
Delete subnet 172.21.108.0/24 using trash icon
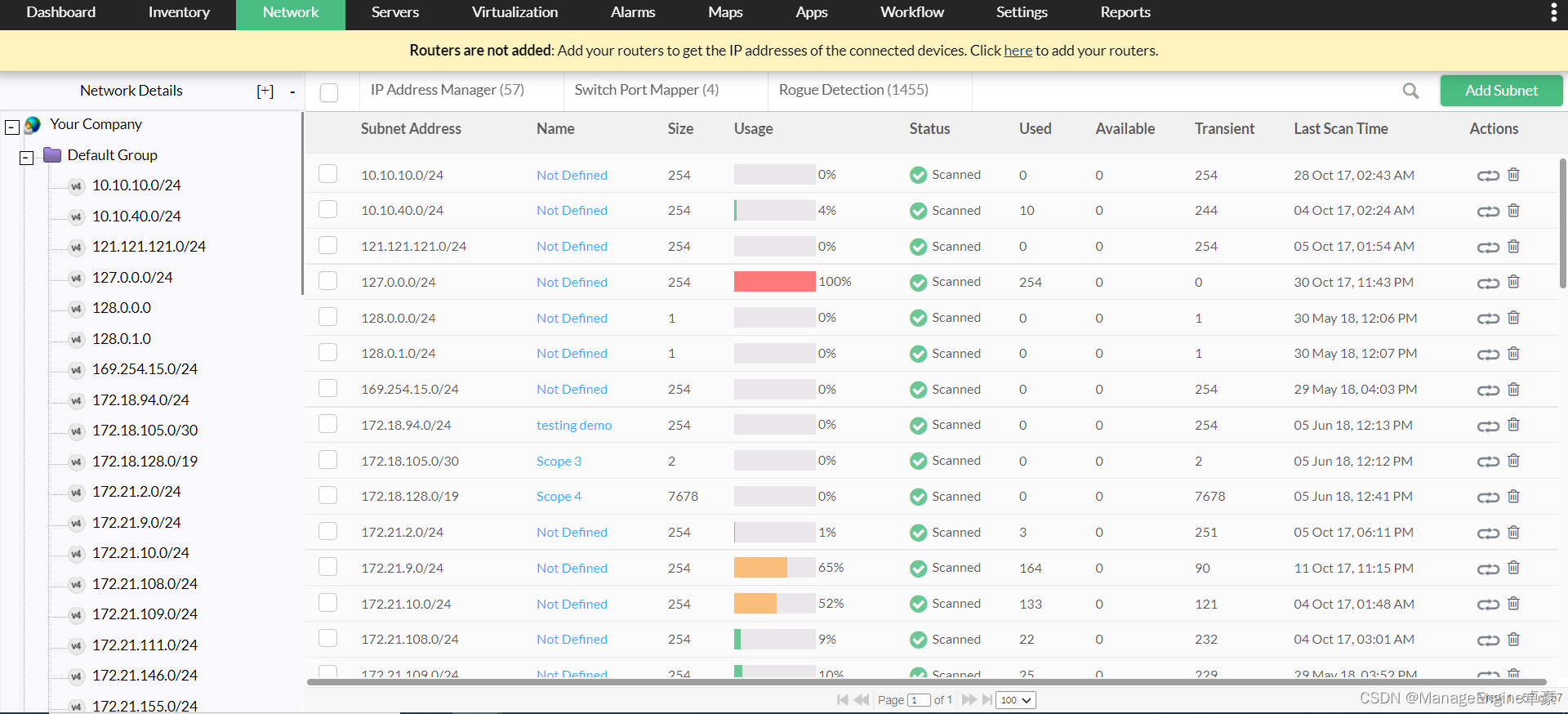pyautogui.click(x=1513, y=640)
